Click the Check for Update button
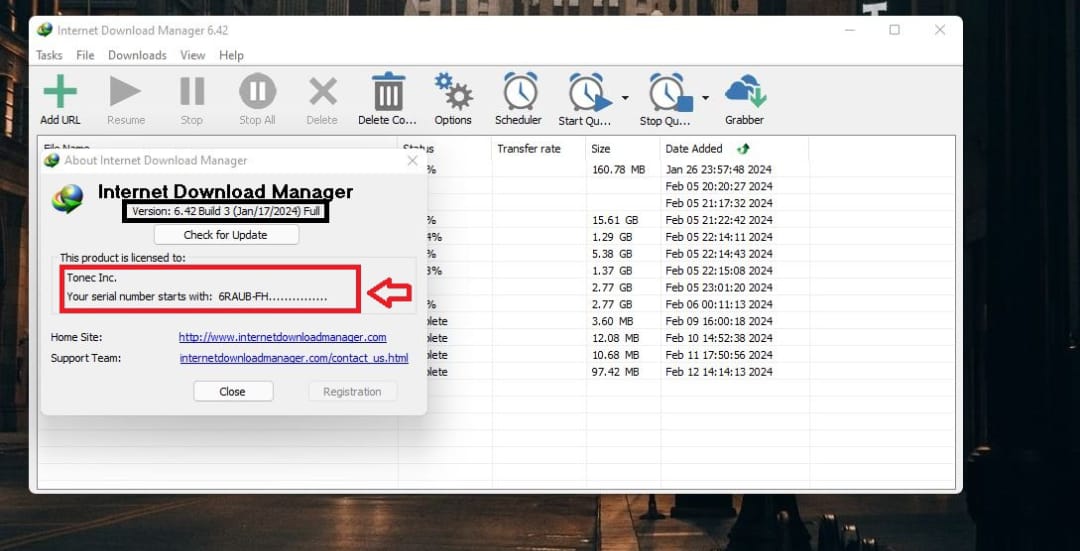 pyautogui.click(x=226, y=235)
